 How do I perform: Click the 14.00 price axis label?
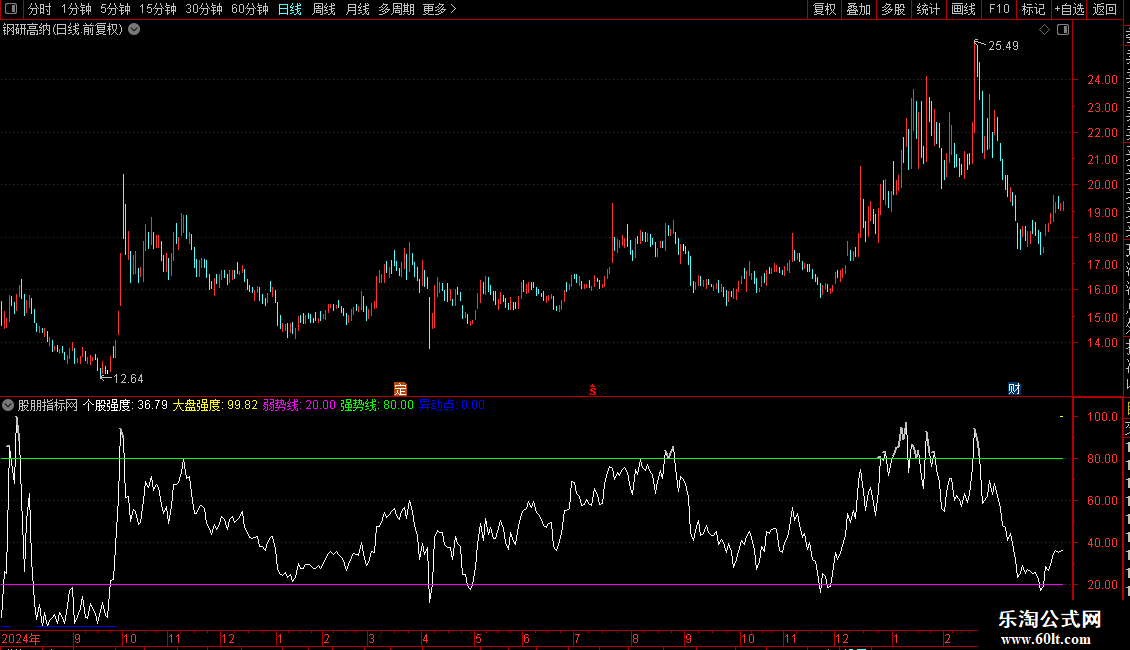click(x=1103, y=343)
